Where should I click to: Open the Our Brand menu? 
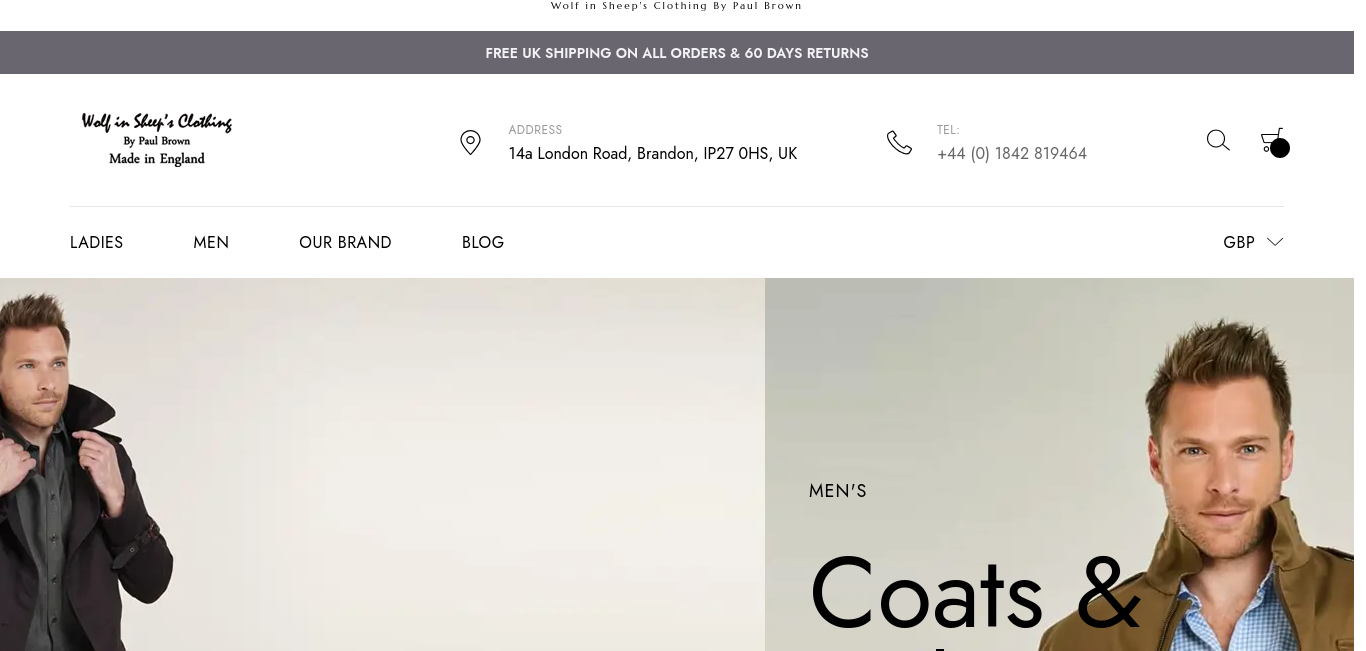[x=345, y=242]
